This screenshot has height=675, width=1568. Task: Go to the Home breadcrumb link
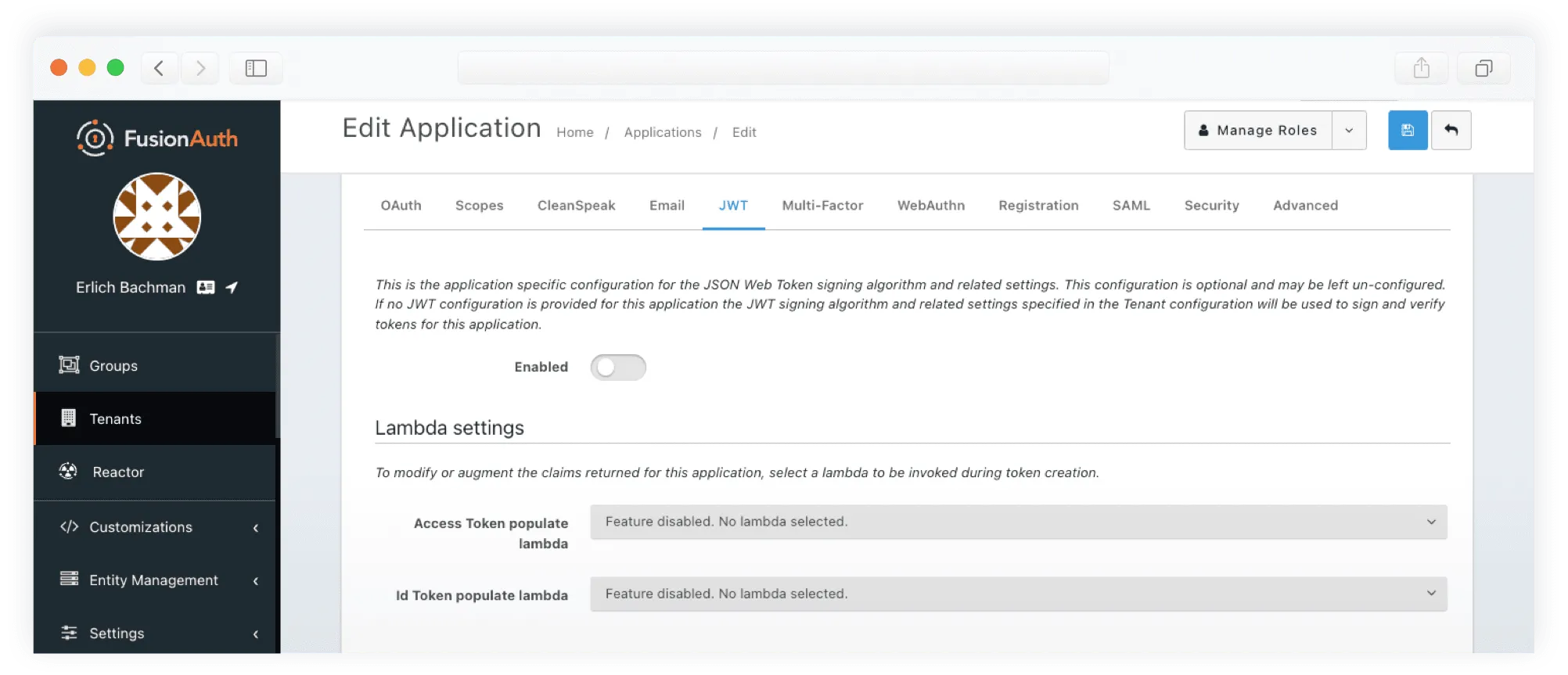[575, 132]
